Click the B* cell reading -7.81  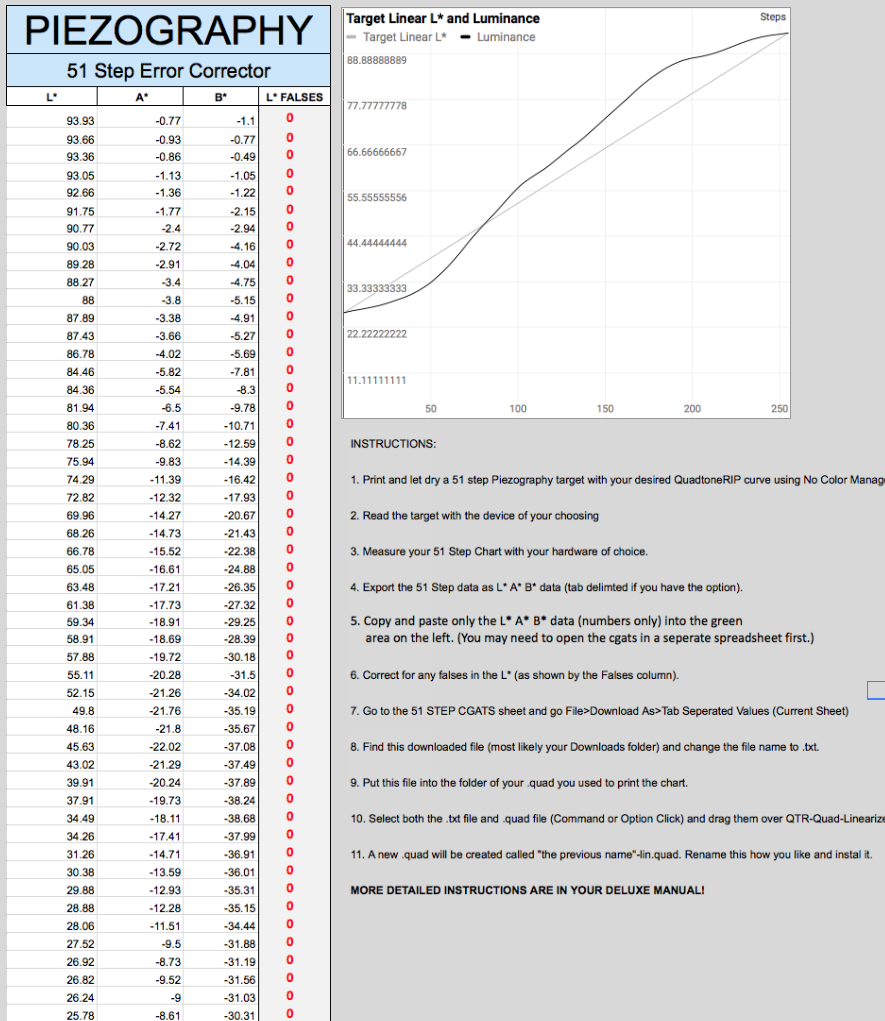221,372
